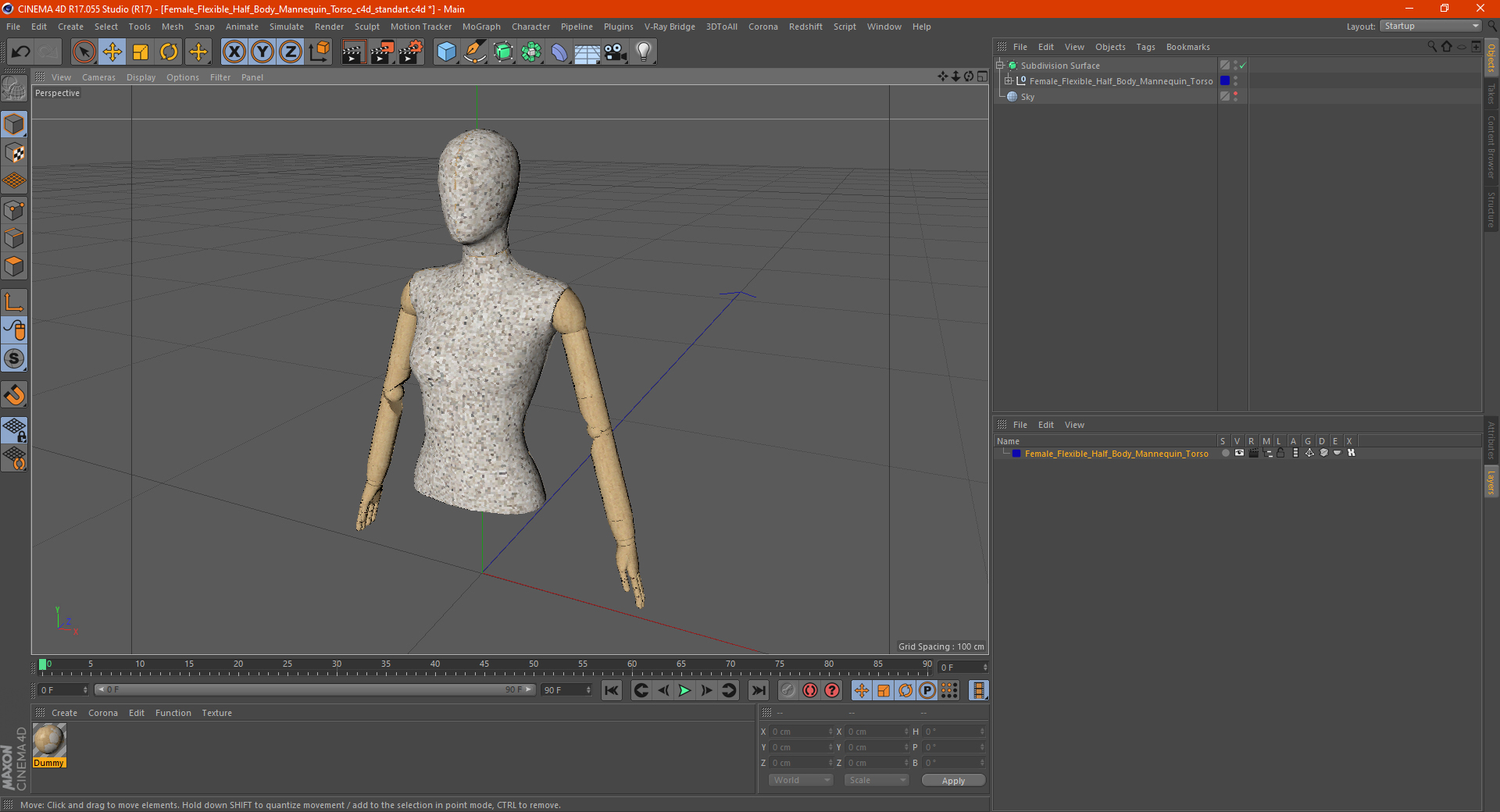1500x812 pixels.
Task: Click the Bend deformer icon
Action: tap(559, 52)
